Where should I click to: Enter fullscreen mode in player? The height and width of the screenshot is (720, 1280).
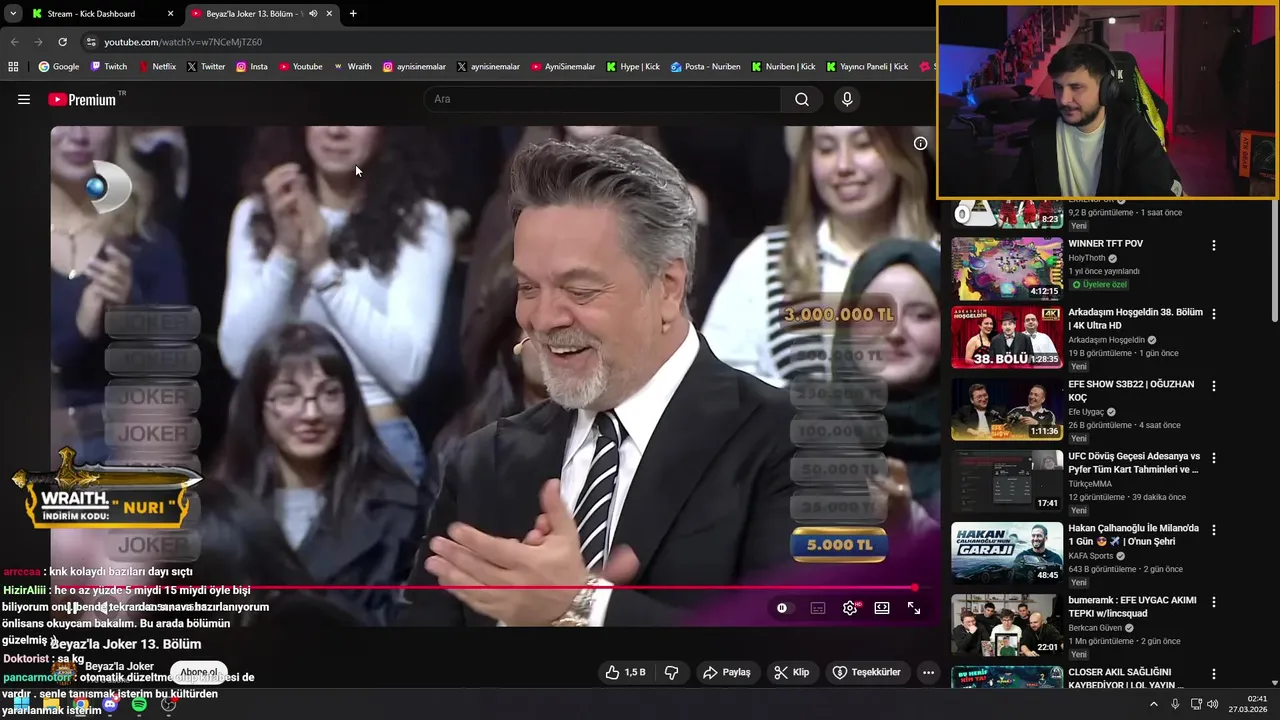(914, 608)
